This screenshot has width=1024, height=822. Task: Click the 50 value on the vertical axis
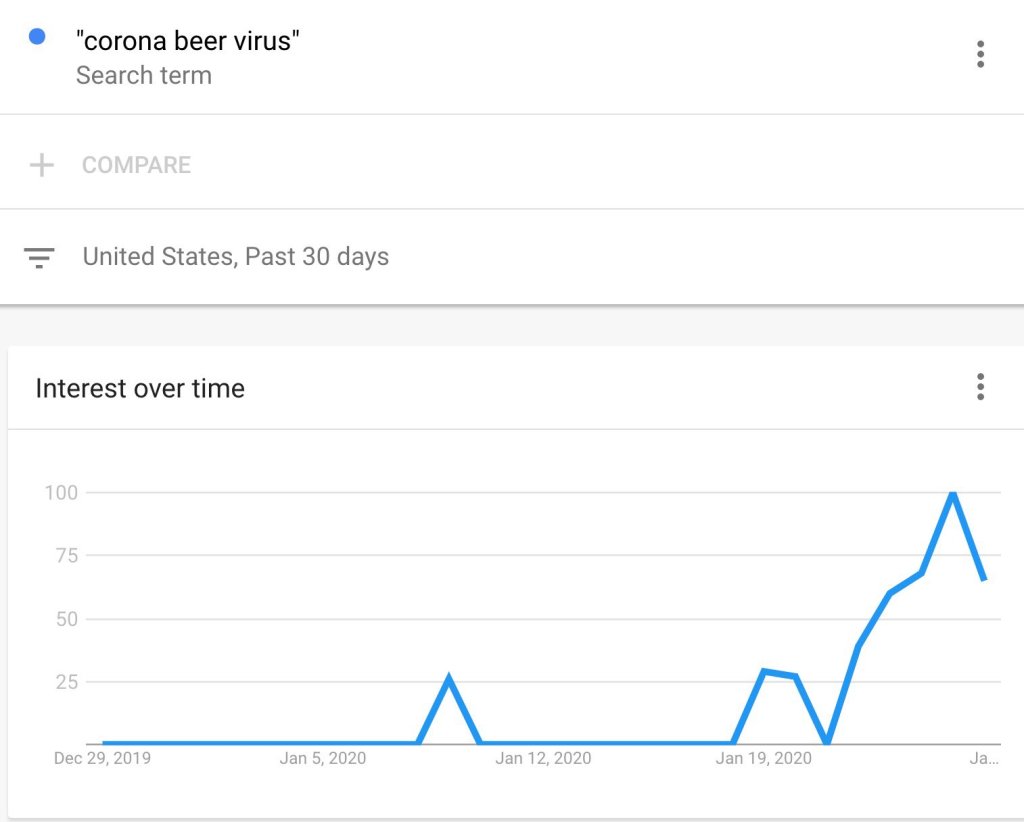(66, 619)
